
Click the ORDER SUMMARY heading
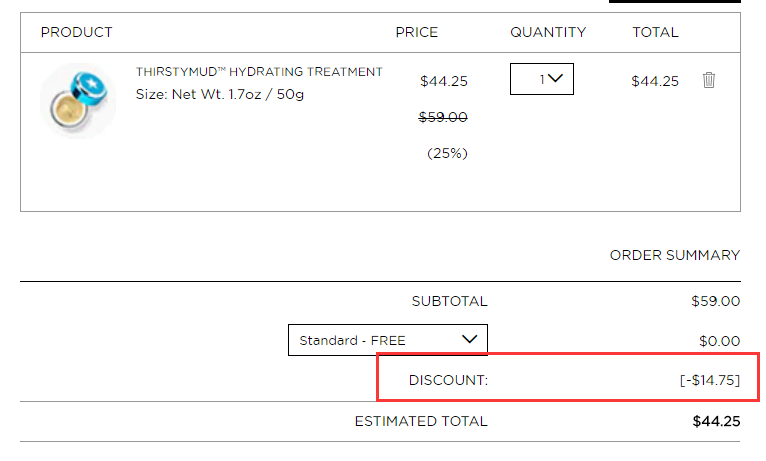675,255
